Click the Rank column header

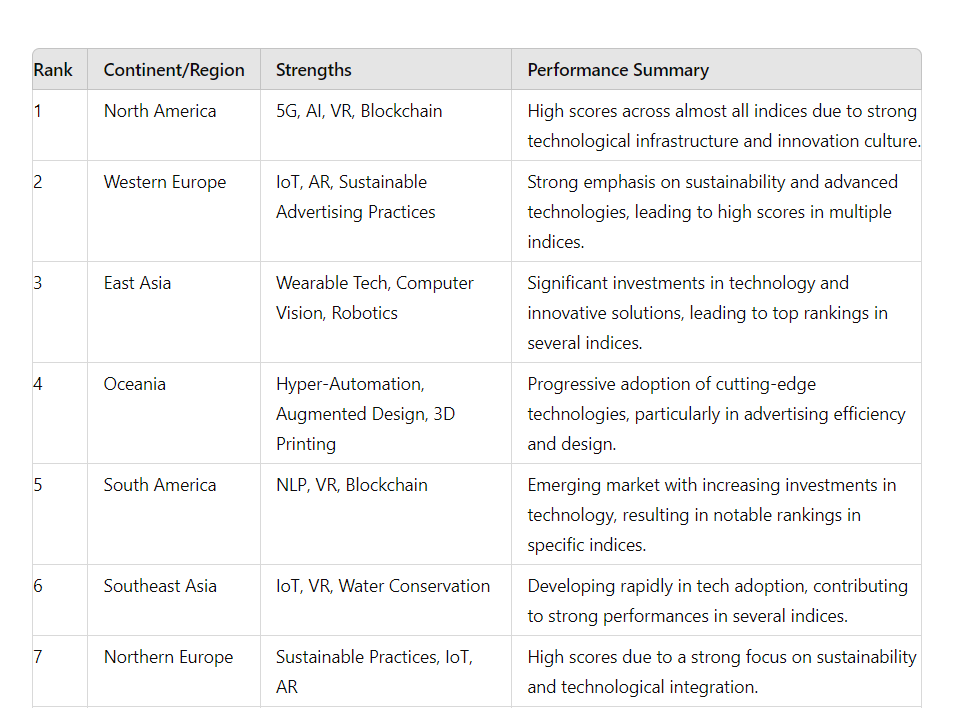pos(60,70)
